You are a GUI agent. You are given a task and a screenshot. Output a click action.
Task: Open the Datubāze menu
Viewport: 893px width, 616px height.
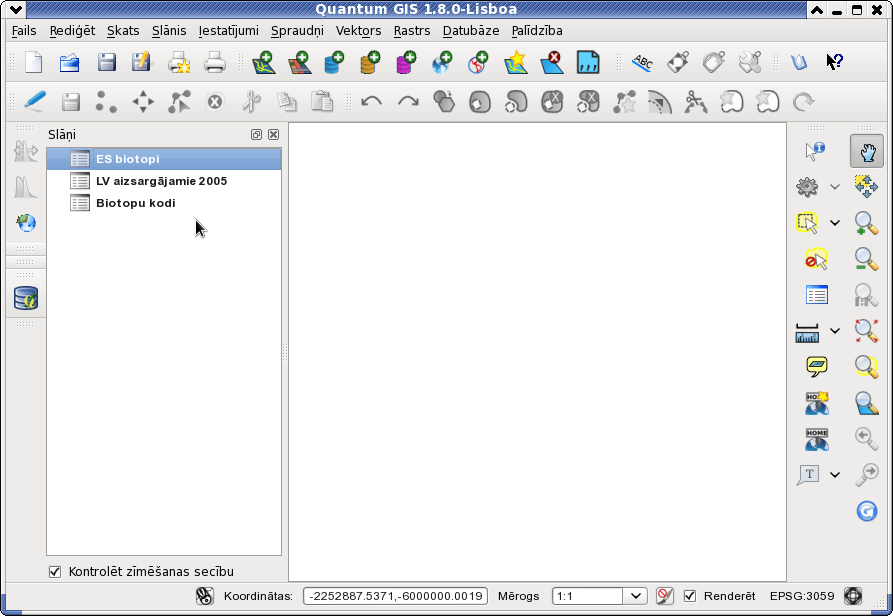(471, 31)
